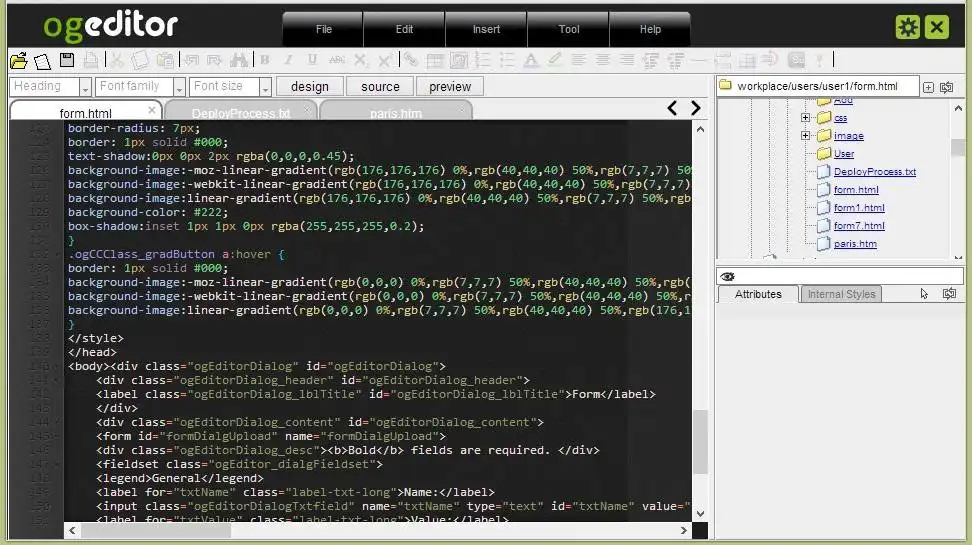Expand the css folder
This screenshot has height=545, width=972.
tap(805, 118)
